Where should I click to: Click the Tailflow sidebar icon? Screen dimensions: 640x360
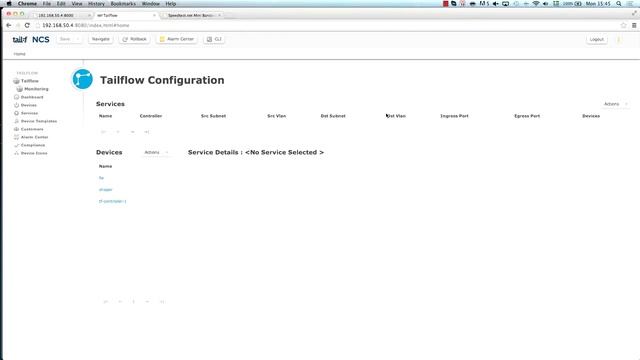[16, 81]
